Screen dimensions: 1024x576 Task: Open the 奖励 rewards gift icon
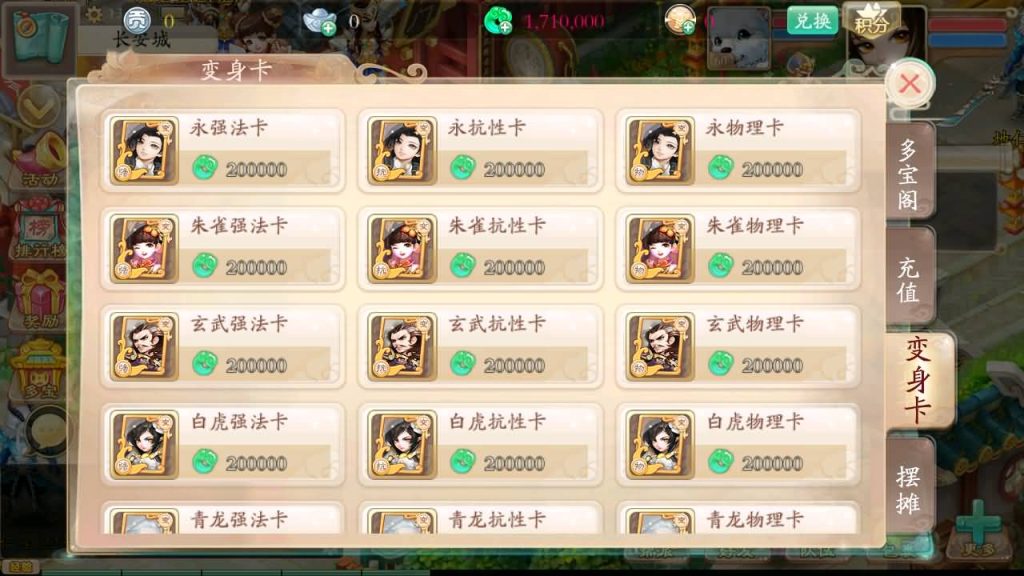click(40, 299)
